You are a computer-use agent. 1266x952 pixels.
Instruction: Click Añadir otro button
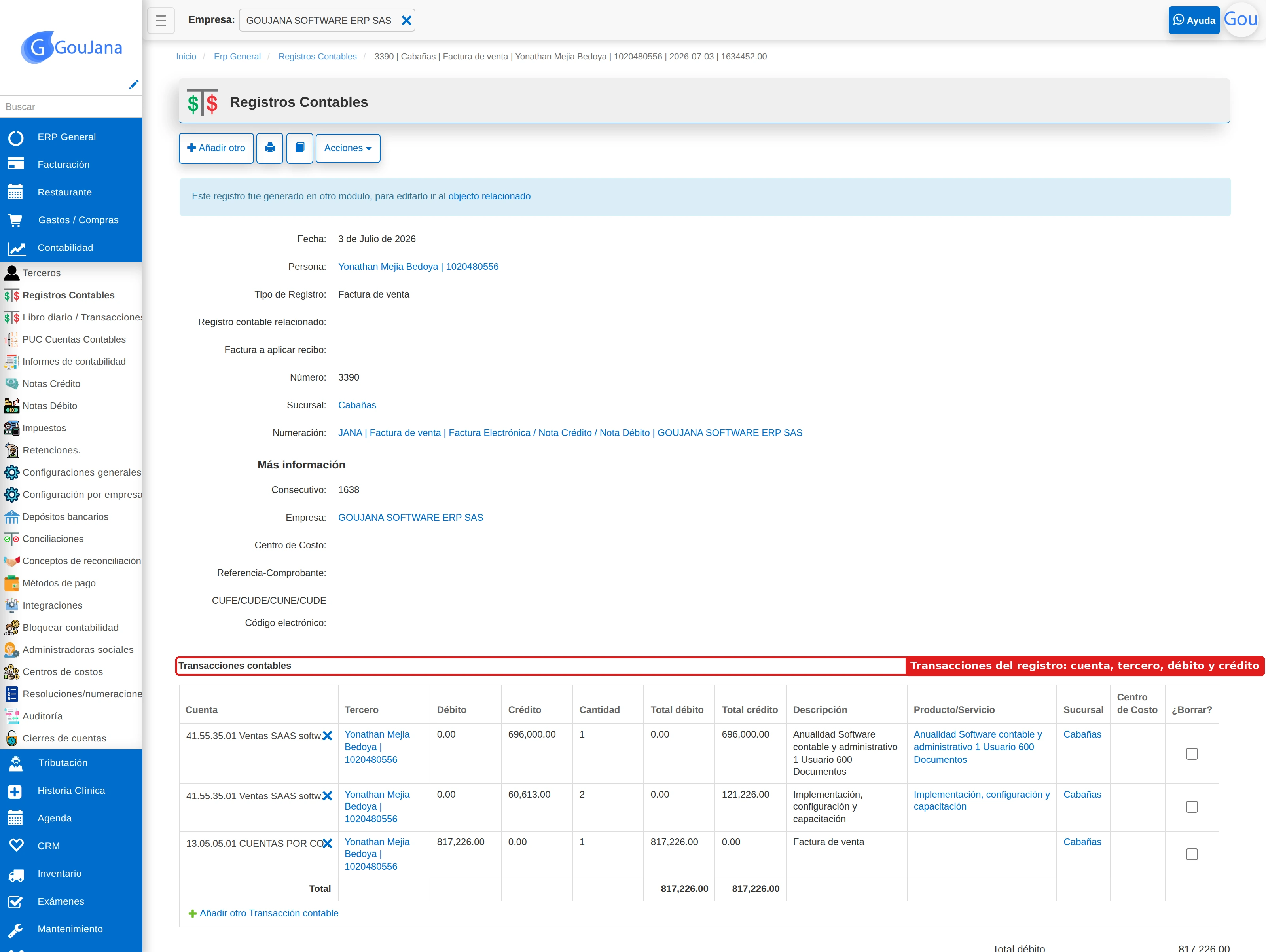tap(216, 148)
